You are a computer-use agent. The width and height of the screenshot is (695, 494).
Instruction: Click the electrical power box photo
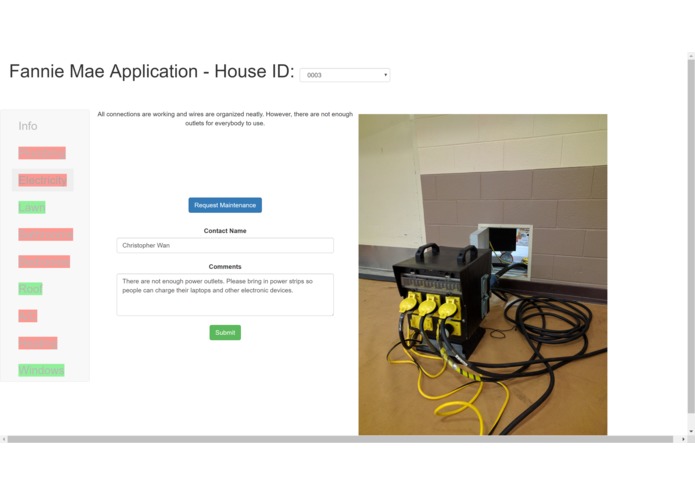pyautogui.click(x=483, y=275)
